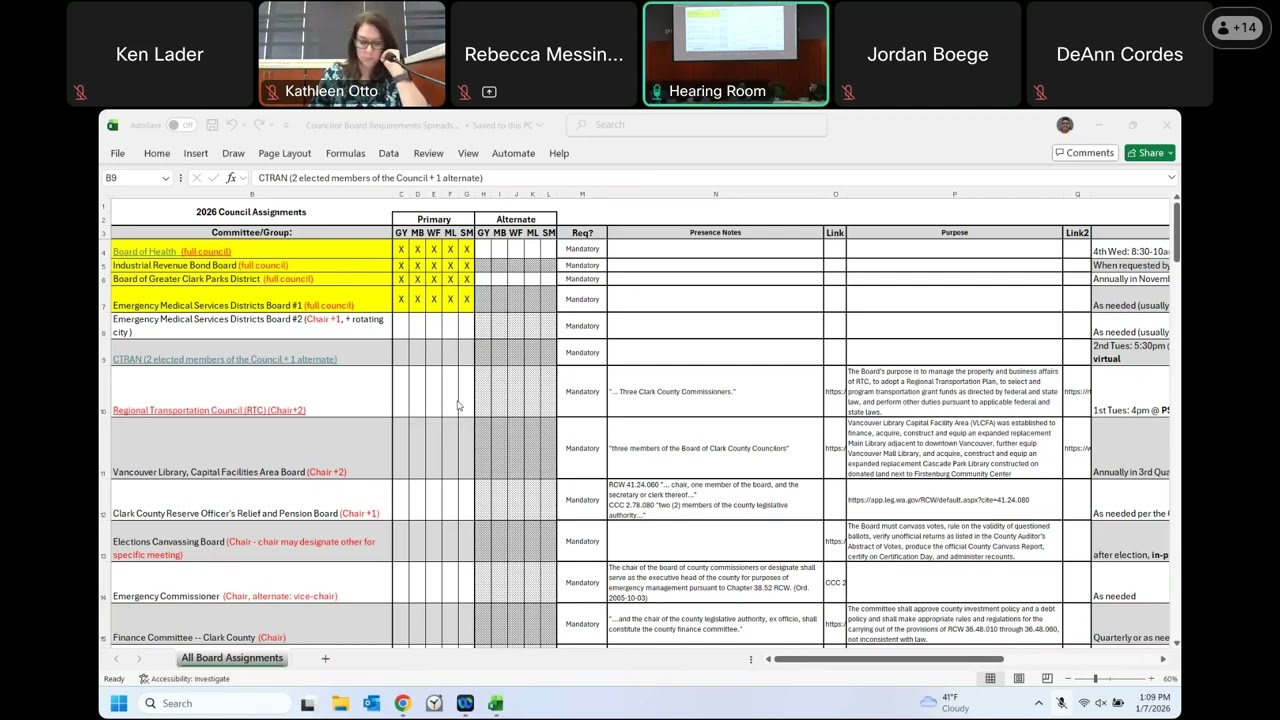1280x720 pixels.
Task: Select the All Board Assignments sheet tab
Action: tap(232, 658)
